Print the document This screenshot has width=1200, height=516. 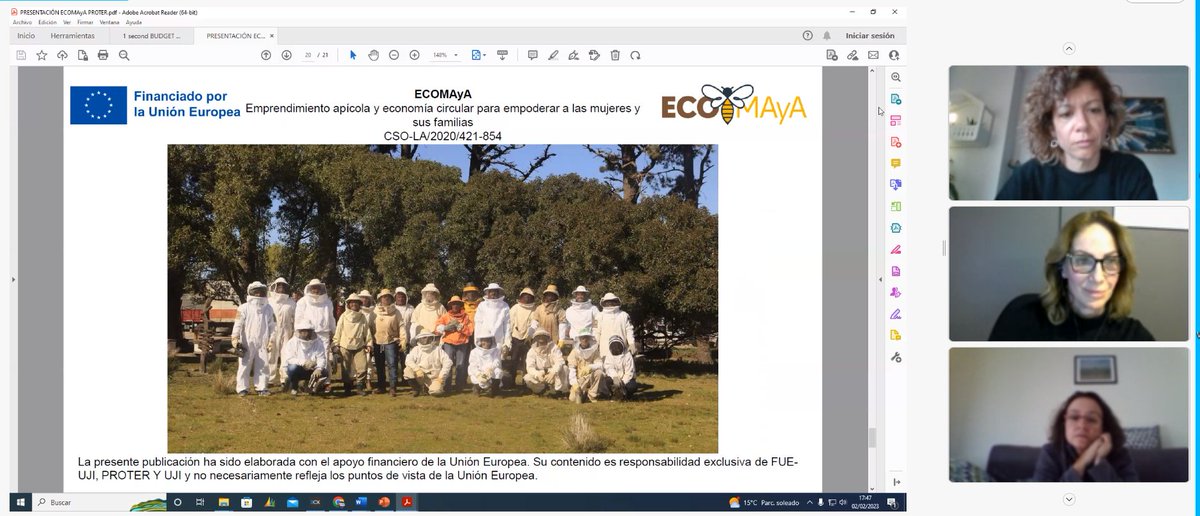pos(102,55)
